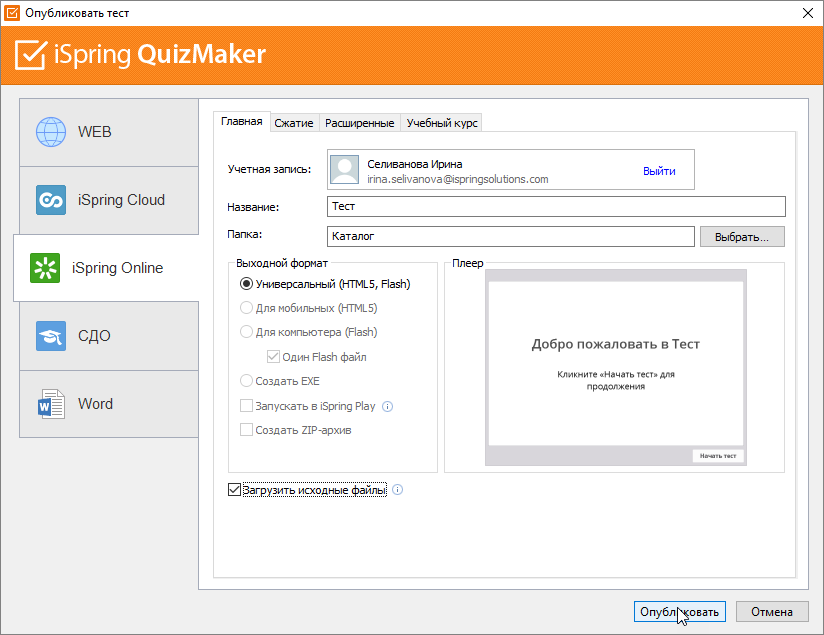Click the Word document icon
Screen dimensions: 824x635
click(51, 404)
